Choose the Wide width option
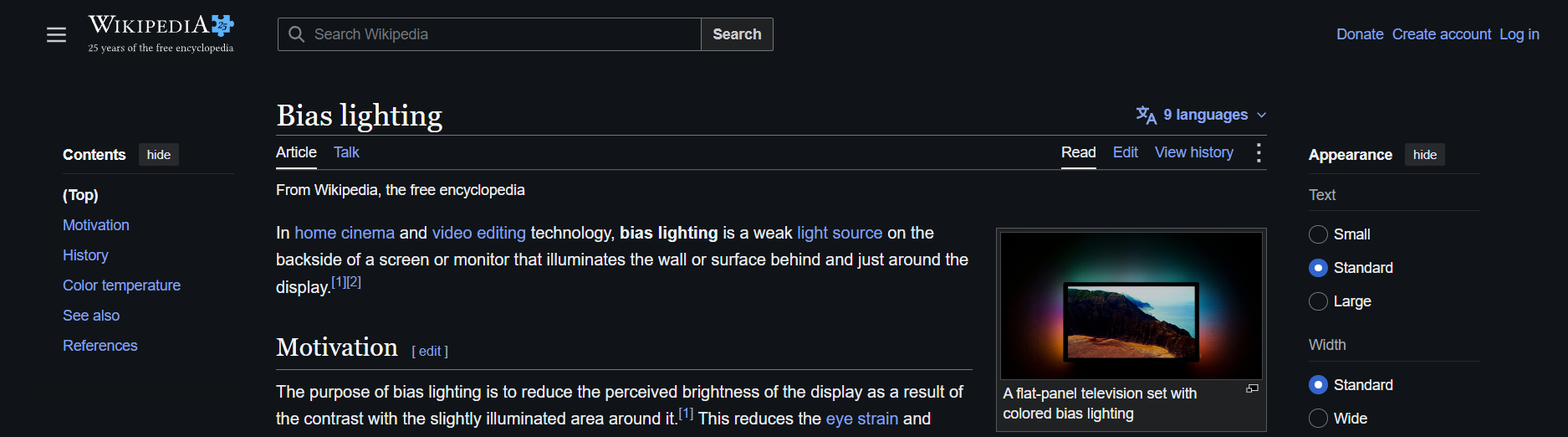 [x=1318, y=419]
